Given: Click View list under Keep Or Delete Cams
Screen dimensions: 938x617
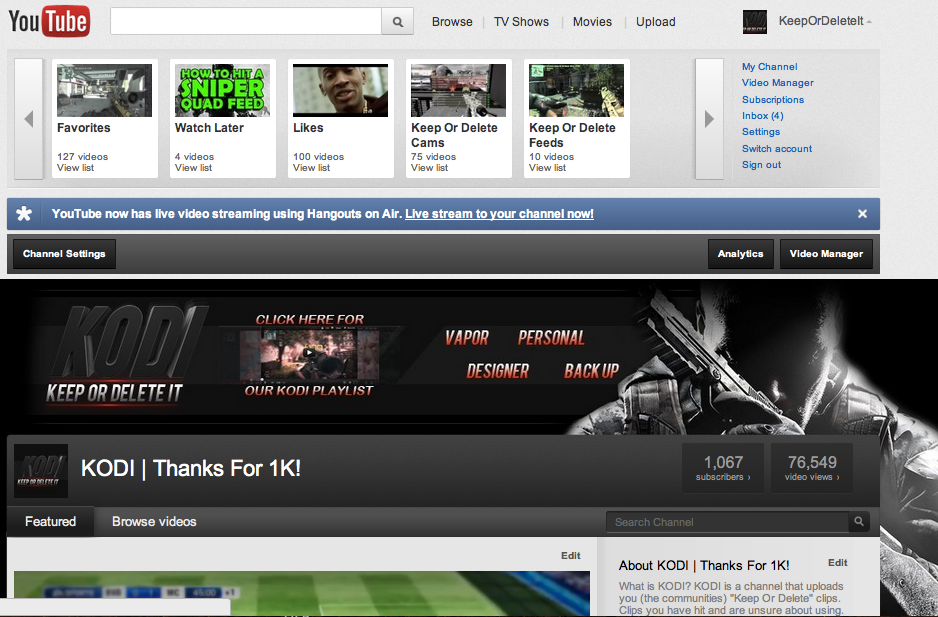Looking at the screenshot, I should click(429, 168).
